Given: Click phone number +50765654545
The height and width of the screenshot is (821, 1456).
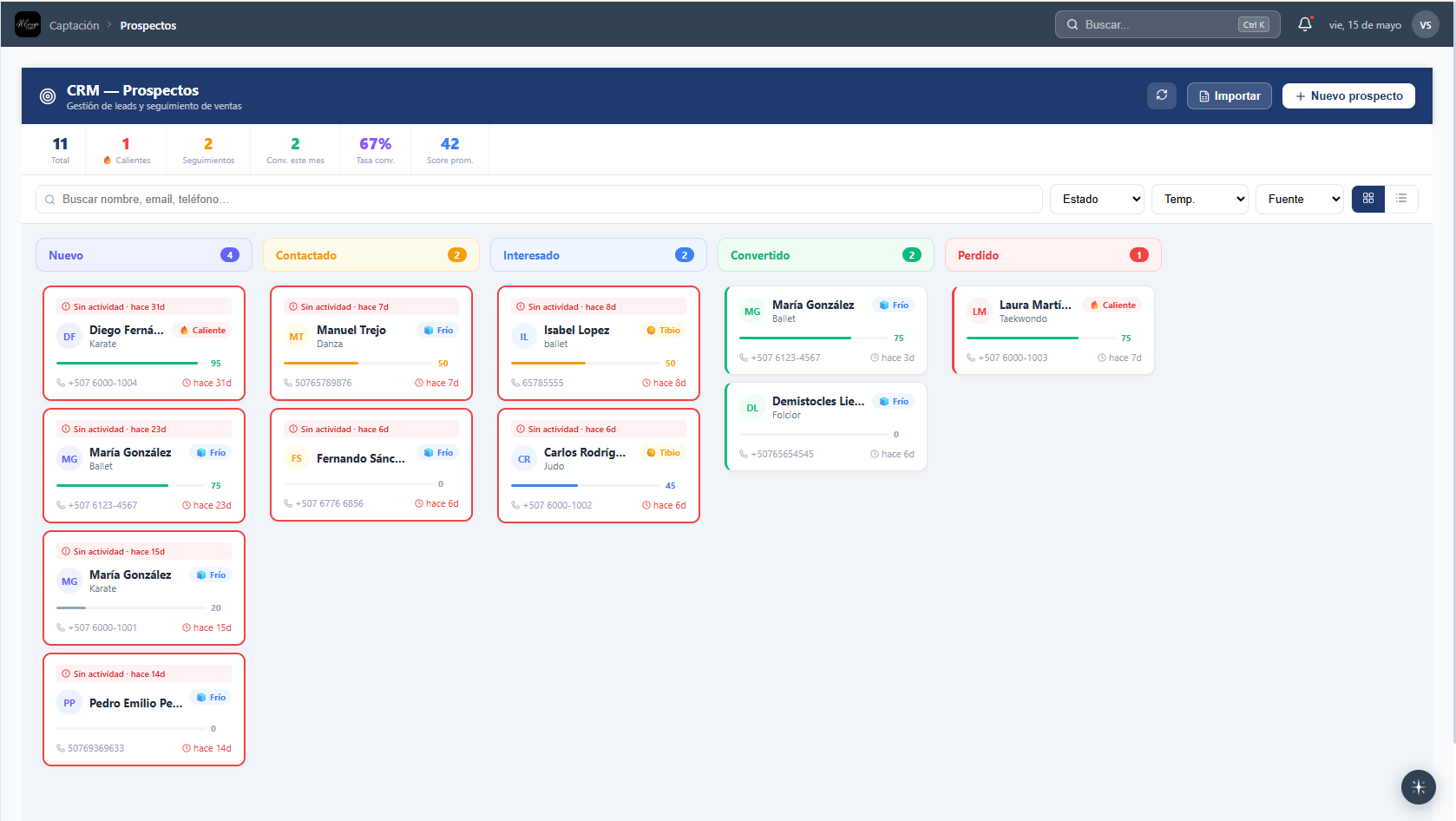Looking at the screenshot, I should 782,454.
